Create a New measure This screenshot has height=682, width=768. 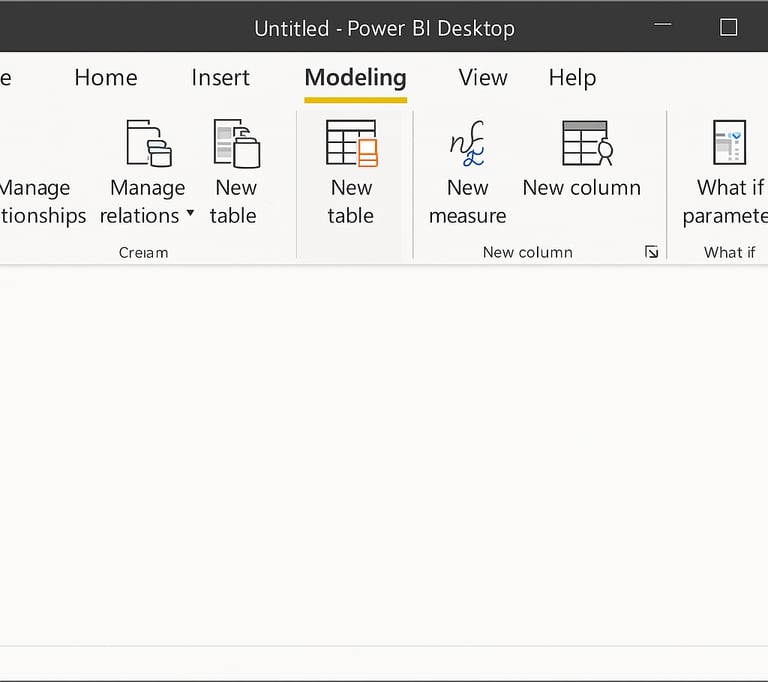click(x=467, y=171)
